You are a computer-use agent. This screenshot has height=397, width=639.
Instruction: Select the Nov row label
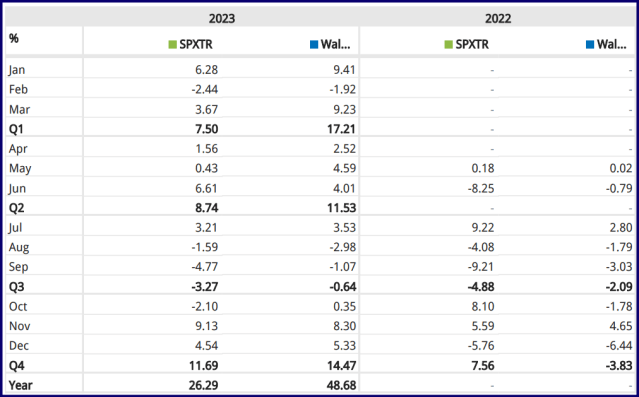coord(20,326)
